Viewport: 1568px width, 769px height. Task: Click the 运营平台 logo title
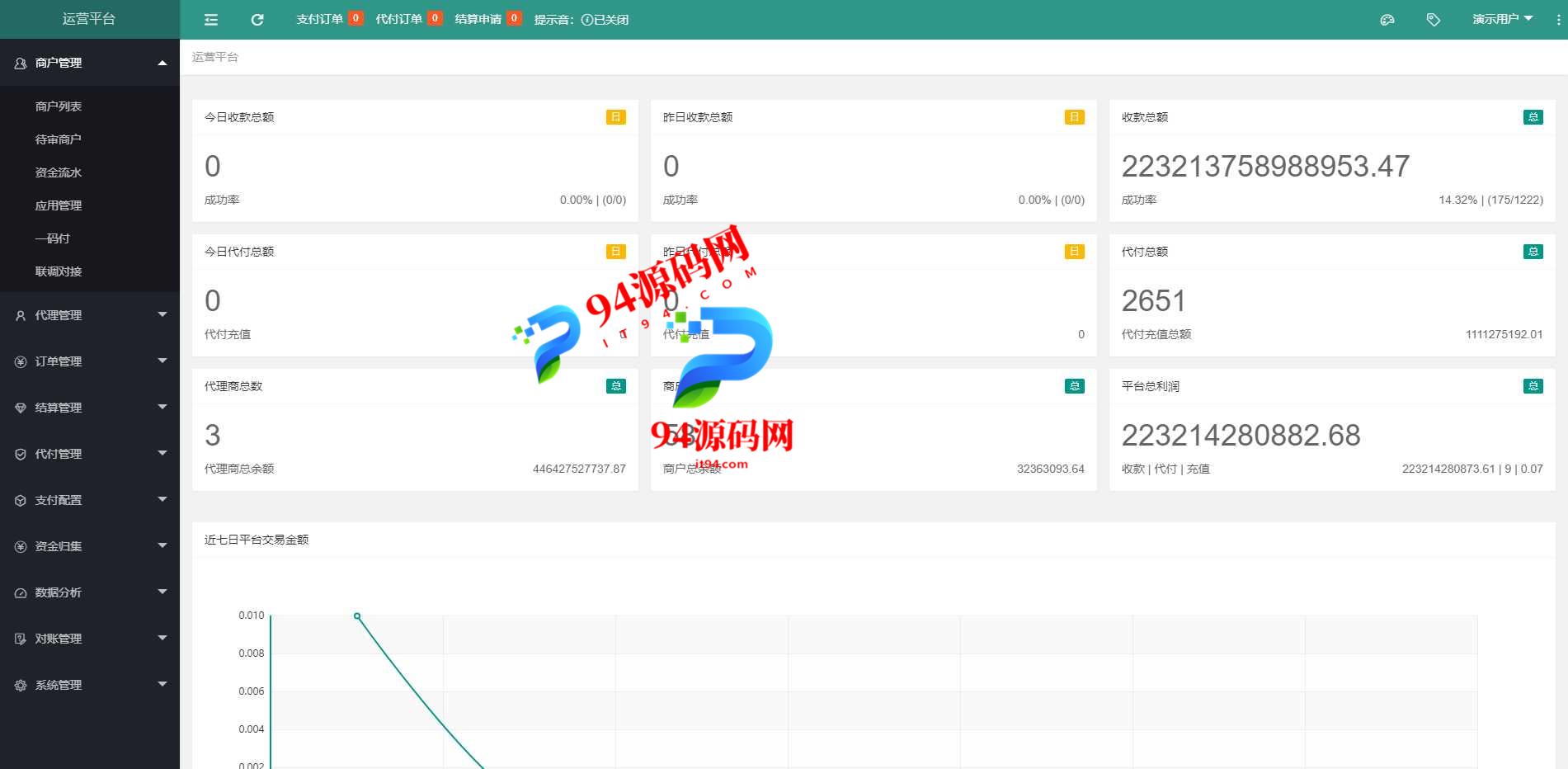(89, 19)
